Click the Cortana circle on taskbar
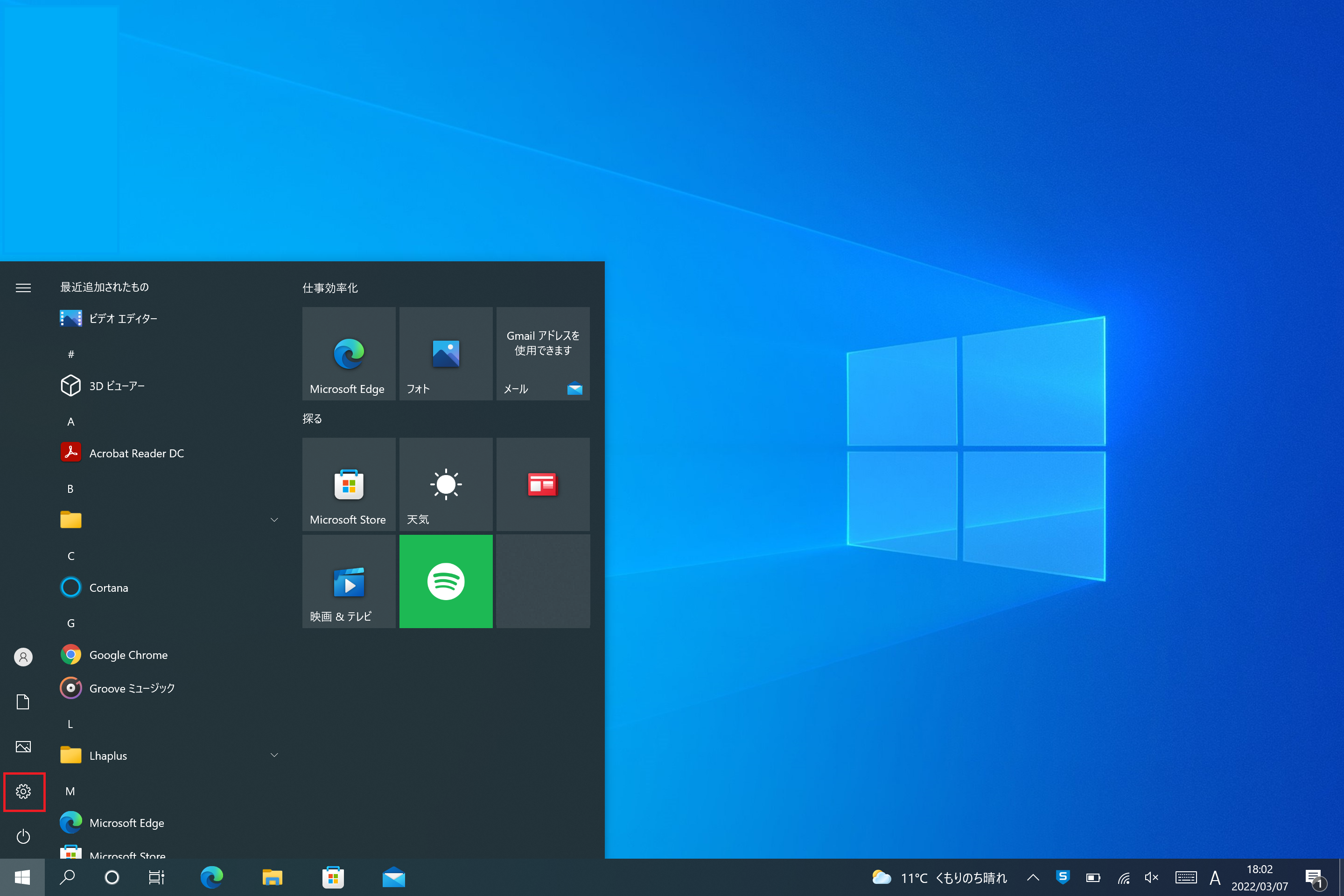Viewport: 1344px width, 896px height. click(x=112, y=877)
